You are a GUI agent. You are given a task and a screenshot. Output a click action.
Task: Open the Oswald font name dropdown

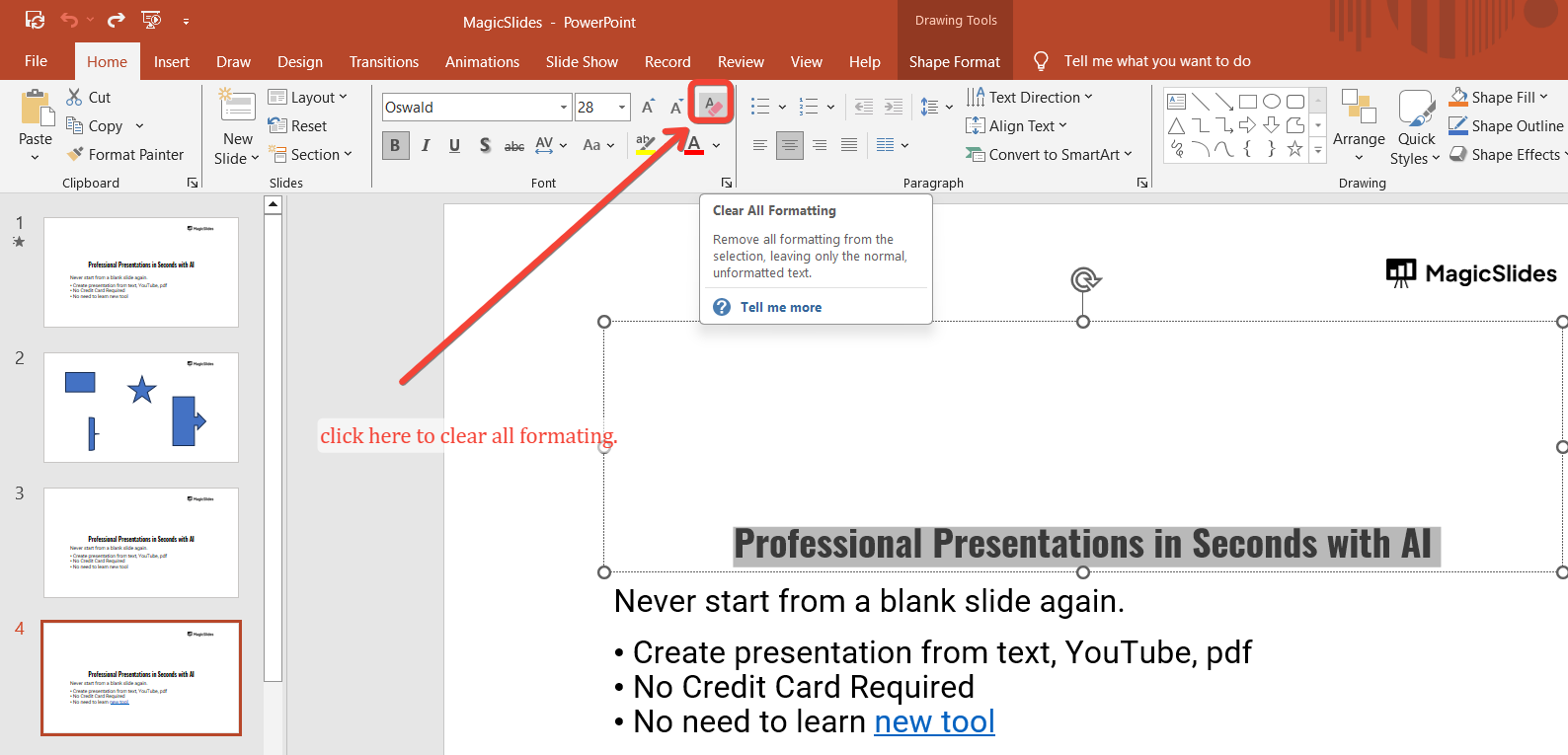click(x=564, y=107)
